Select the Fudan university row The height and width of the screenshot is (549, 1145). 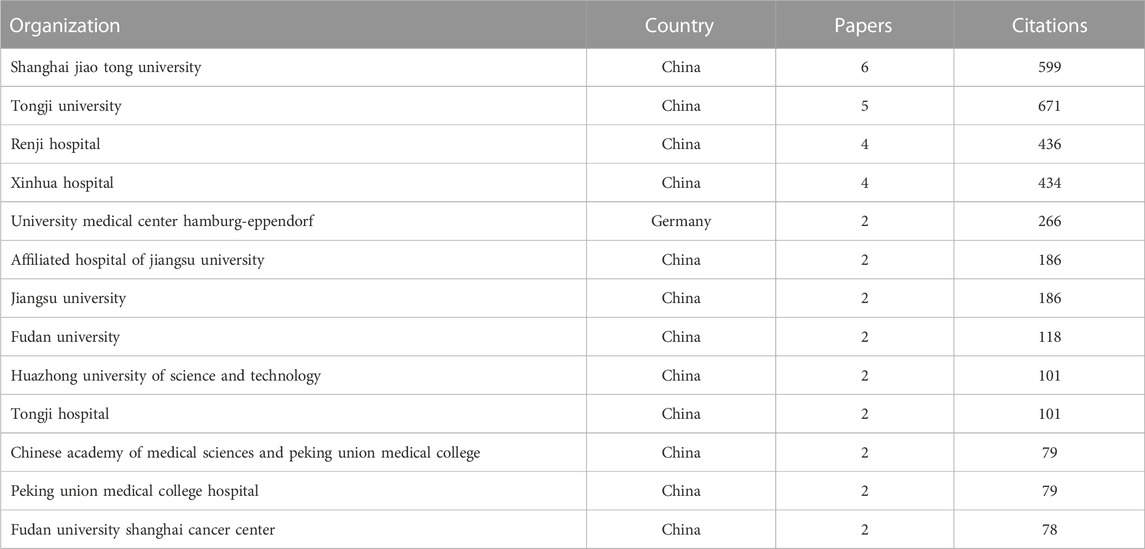tap(572, 337)
